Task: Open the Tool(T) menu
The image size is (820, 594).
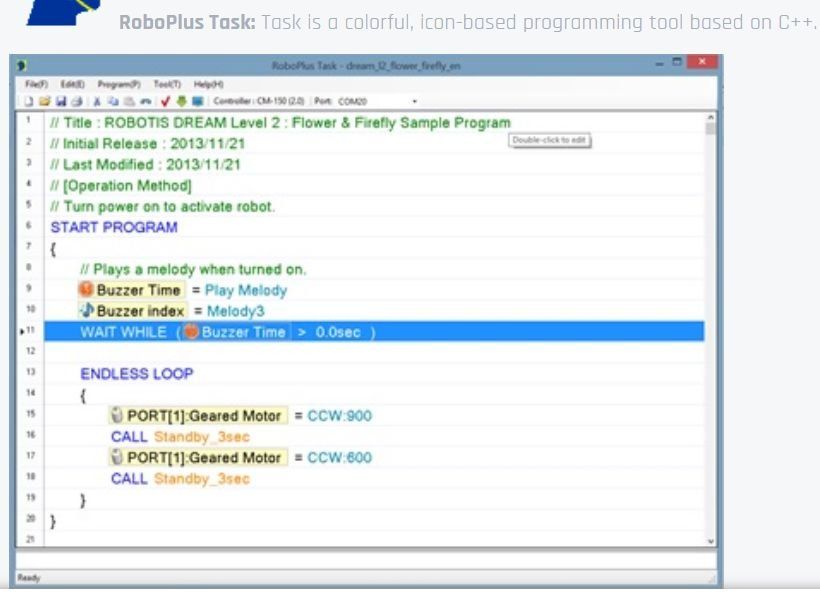Action: [167, 84]
